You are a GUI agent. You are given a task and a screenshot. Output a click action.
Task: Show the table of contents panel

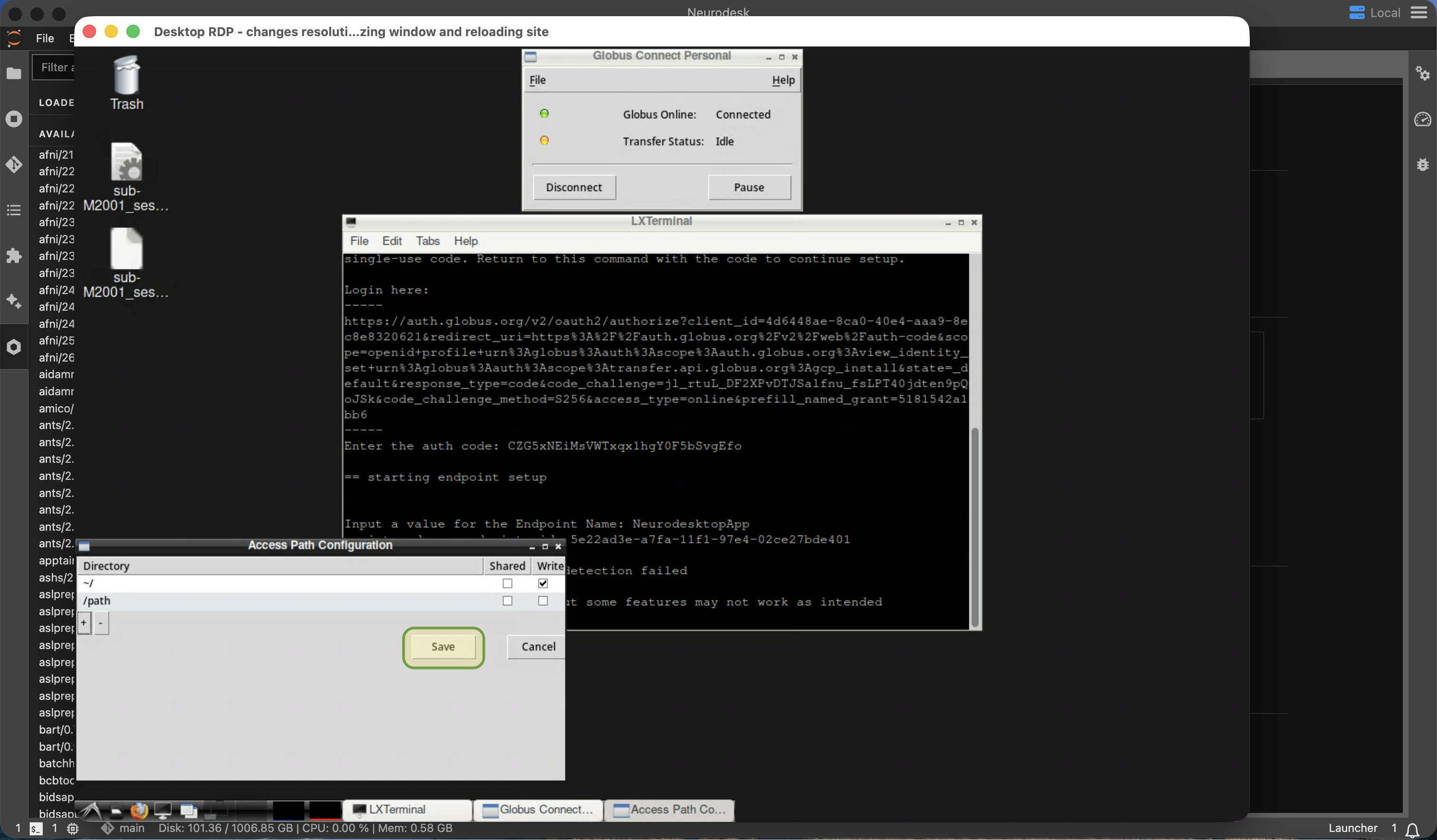coord(14,210)
